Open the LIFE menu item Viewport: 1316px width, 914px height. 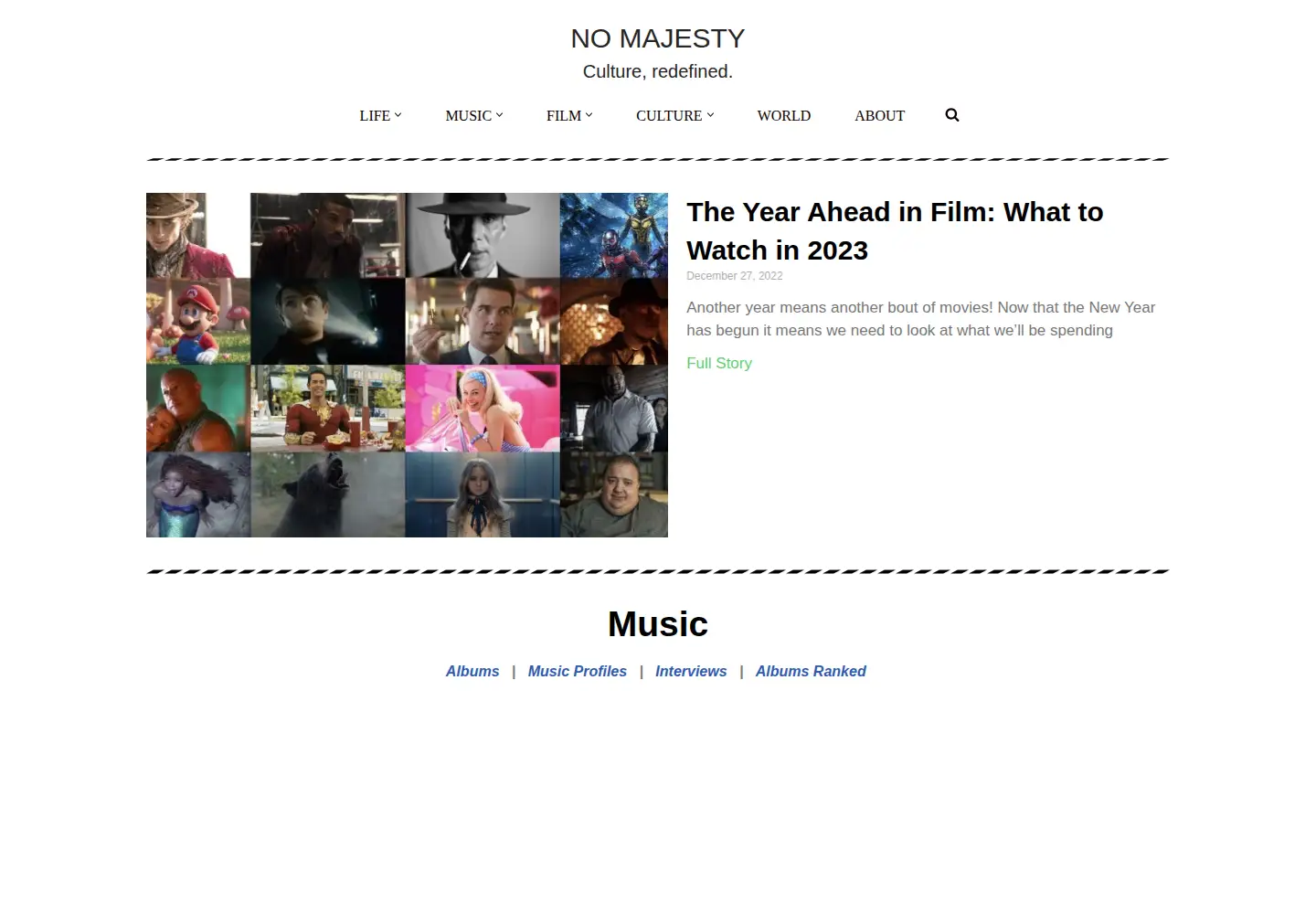coord(375,115)
